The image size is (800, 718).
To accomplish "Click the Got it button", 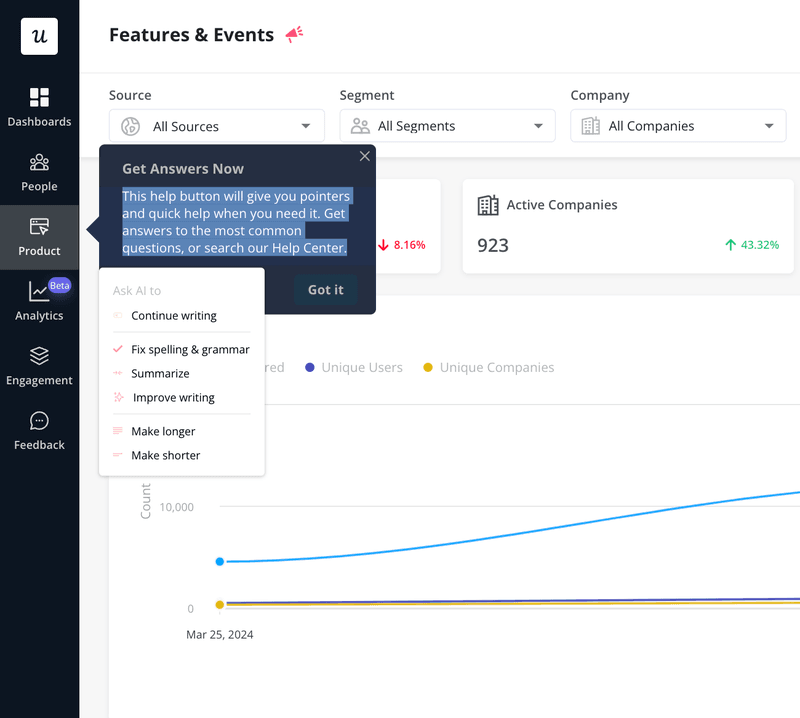I will pyautogui.click(x=325, y=289).
